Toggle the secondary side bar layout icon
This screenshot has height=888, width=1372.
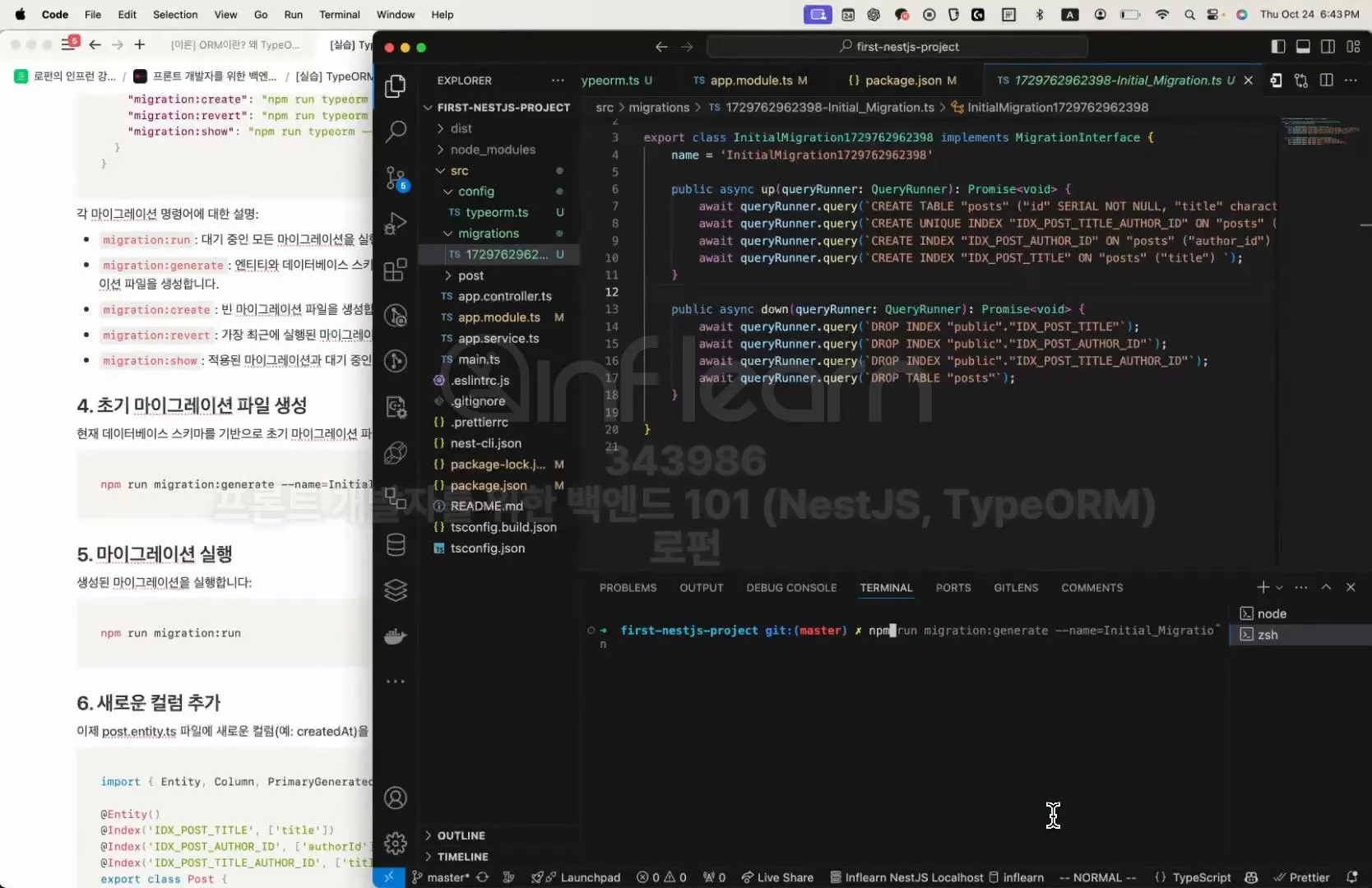click(1328, 47)
